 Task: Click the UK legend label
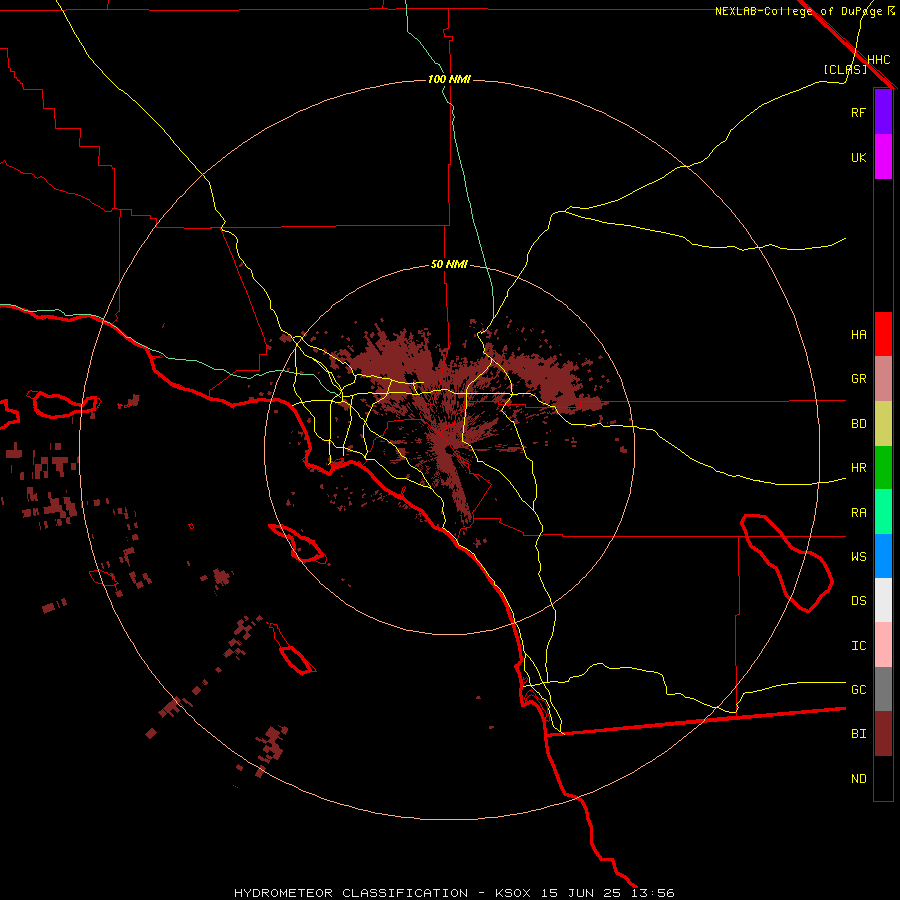point(858,157)
